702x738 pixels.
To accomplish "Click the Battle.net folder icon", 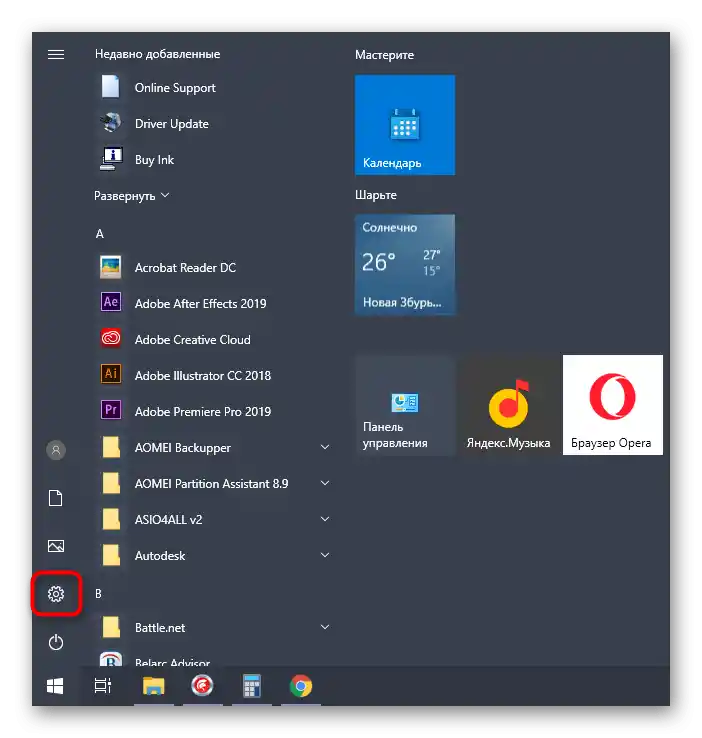I will coord(111,627).
